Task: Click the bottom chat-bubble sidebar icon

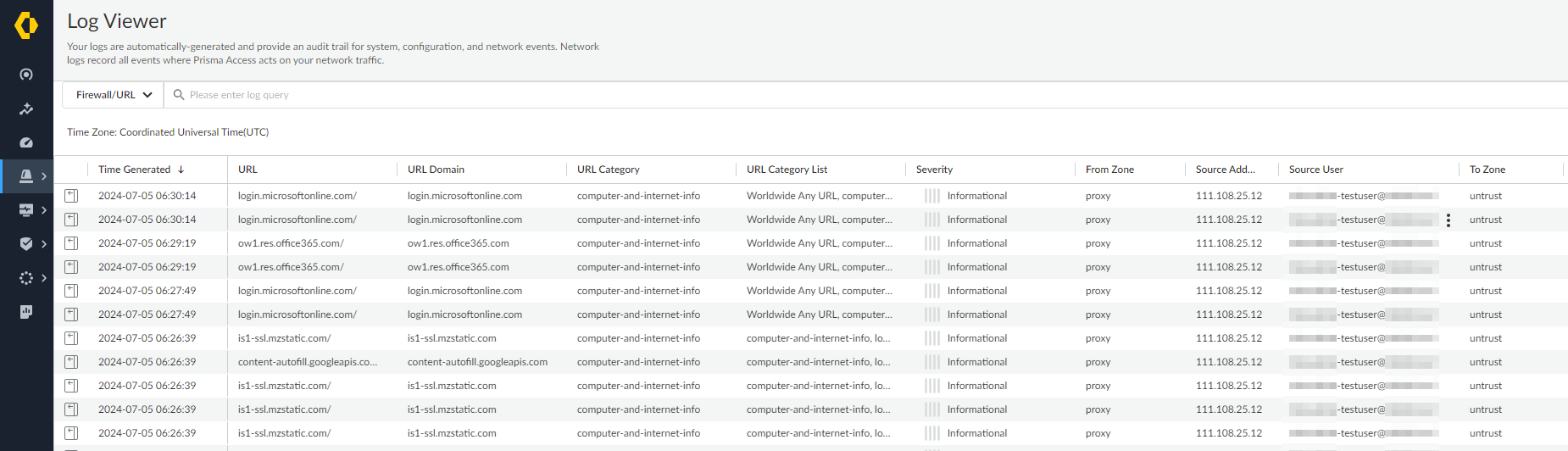Action: point(26,312)
